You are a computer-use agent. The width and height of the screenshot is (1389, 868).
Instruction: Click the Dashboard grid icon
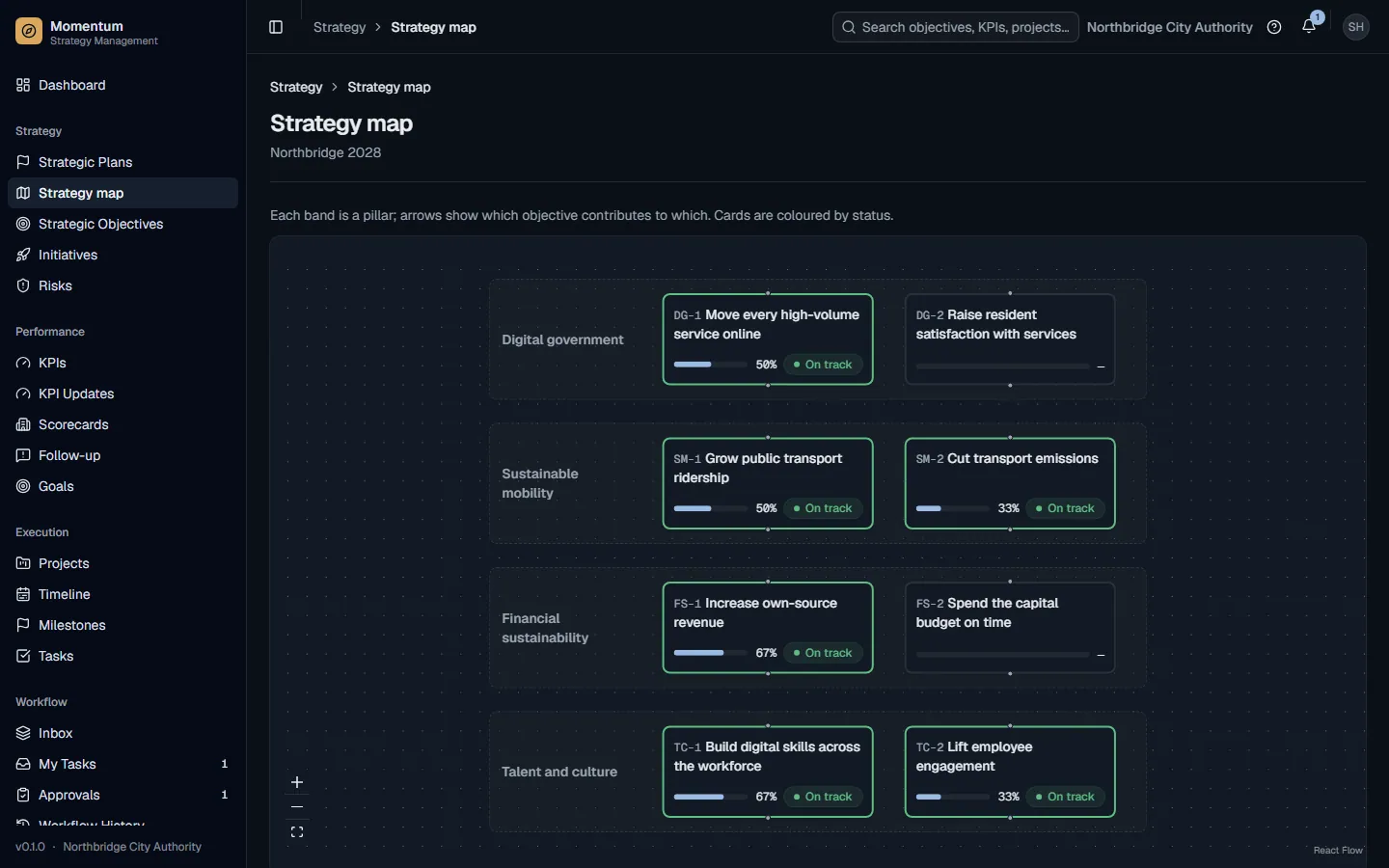pyautogui.click(x=23, y=85)
